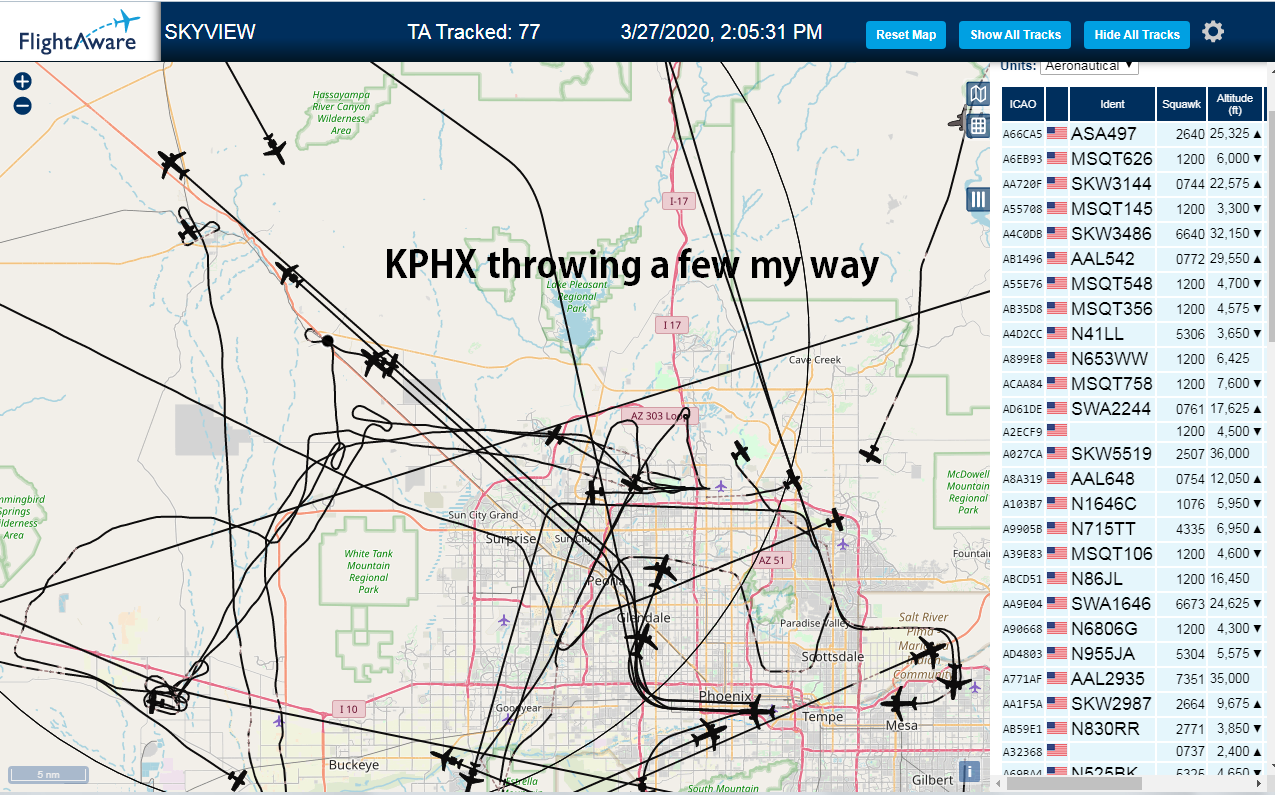Click ICAO code A32368 cell
The width and height of the screenshot is (1275, 795).
tap(1023, 751)
